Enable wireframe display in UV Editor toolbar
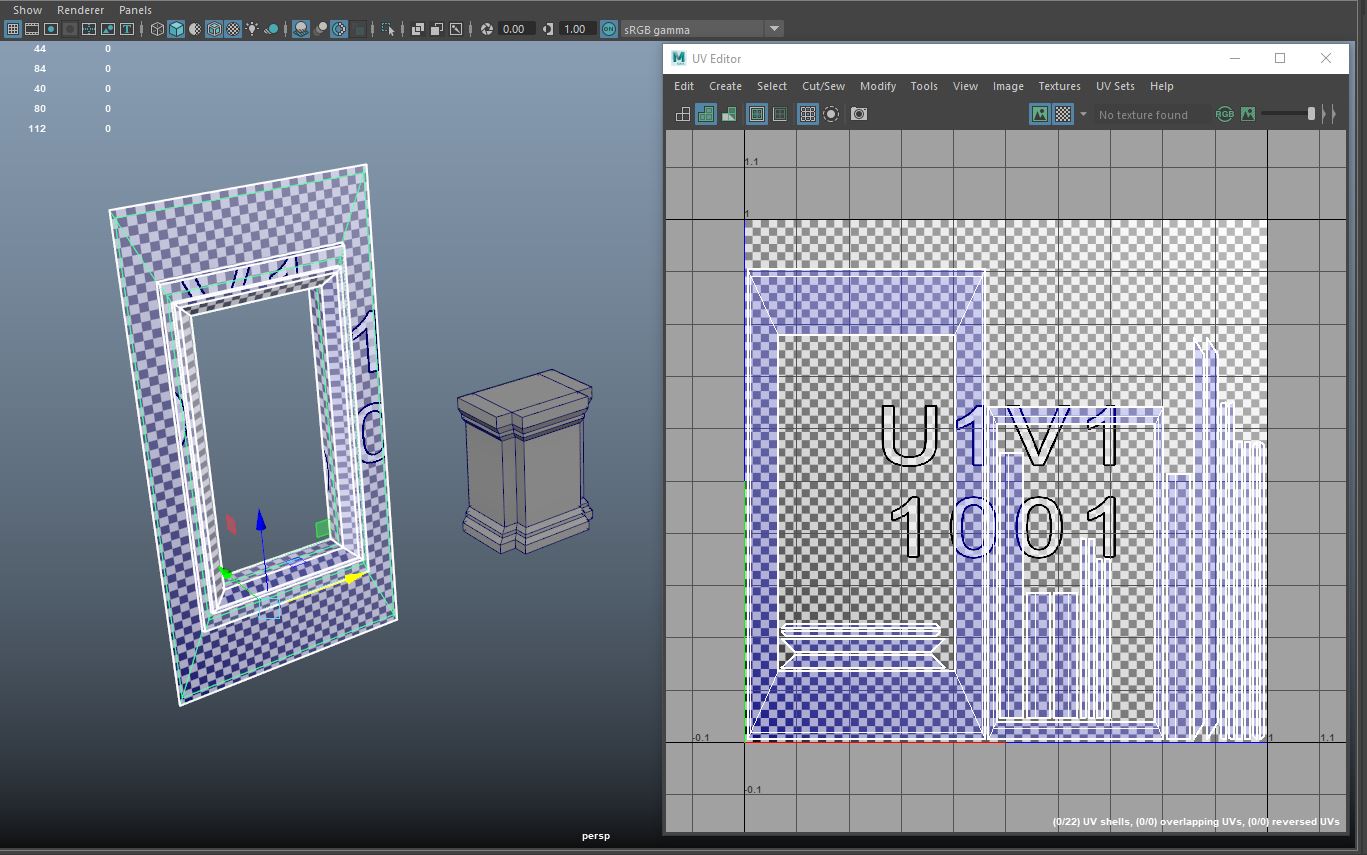 point(683,114)
